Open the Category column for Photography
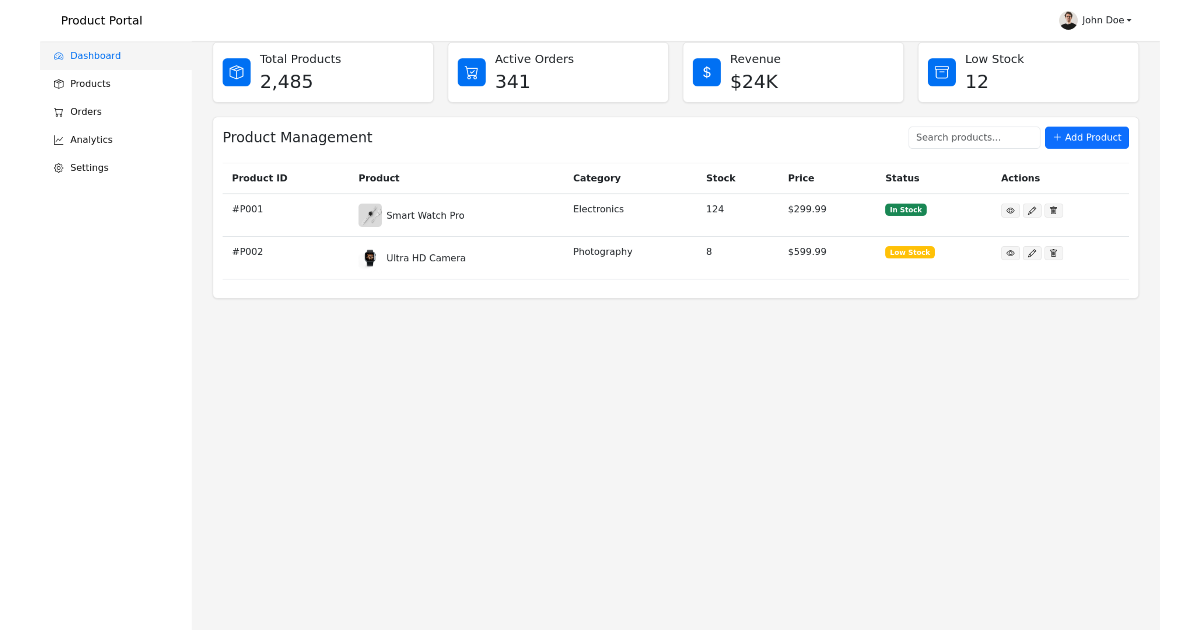The height and width of the screenshot is (630, 1200). (602, 252)
